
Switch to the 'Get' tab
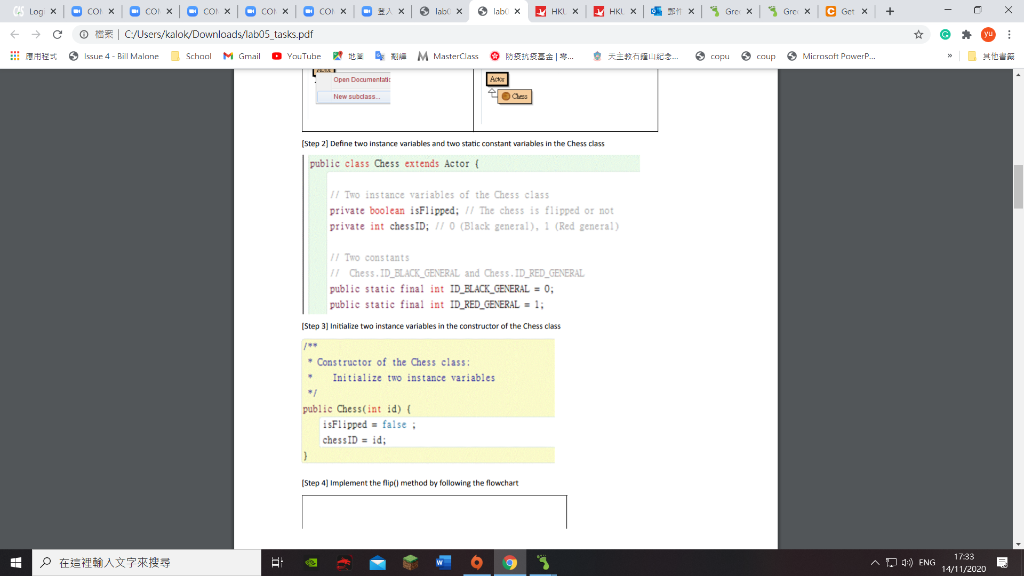[847, 11]
